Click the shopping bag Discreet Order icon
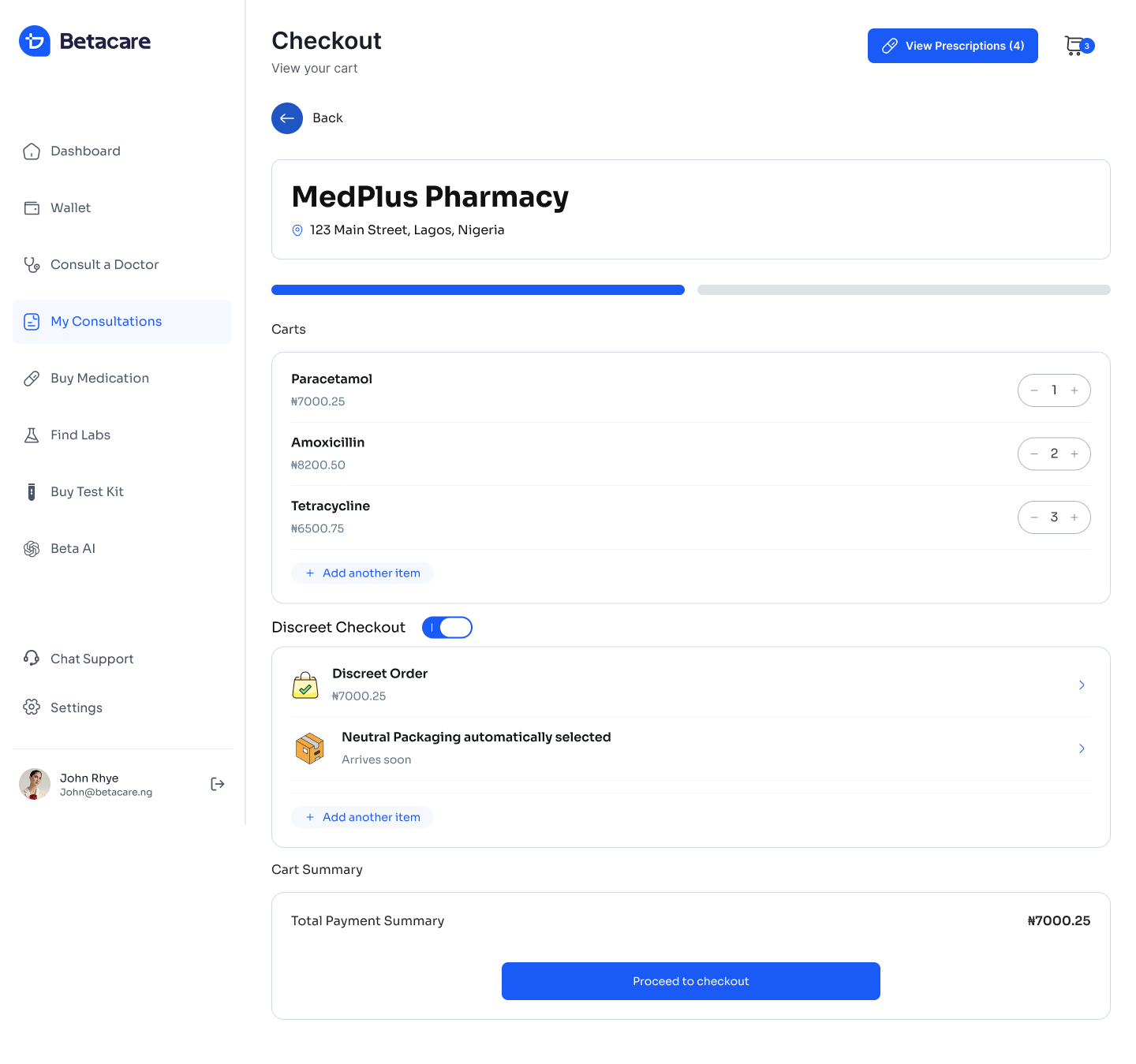This screenshot has width=1136, height=1064. [305, 685]
